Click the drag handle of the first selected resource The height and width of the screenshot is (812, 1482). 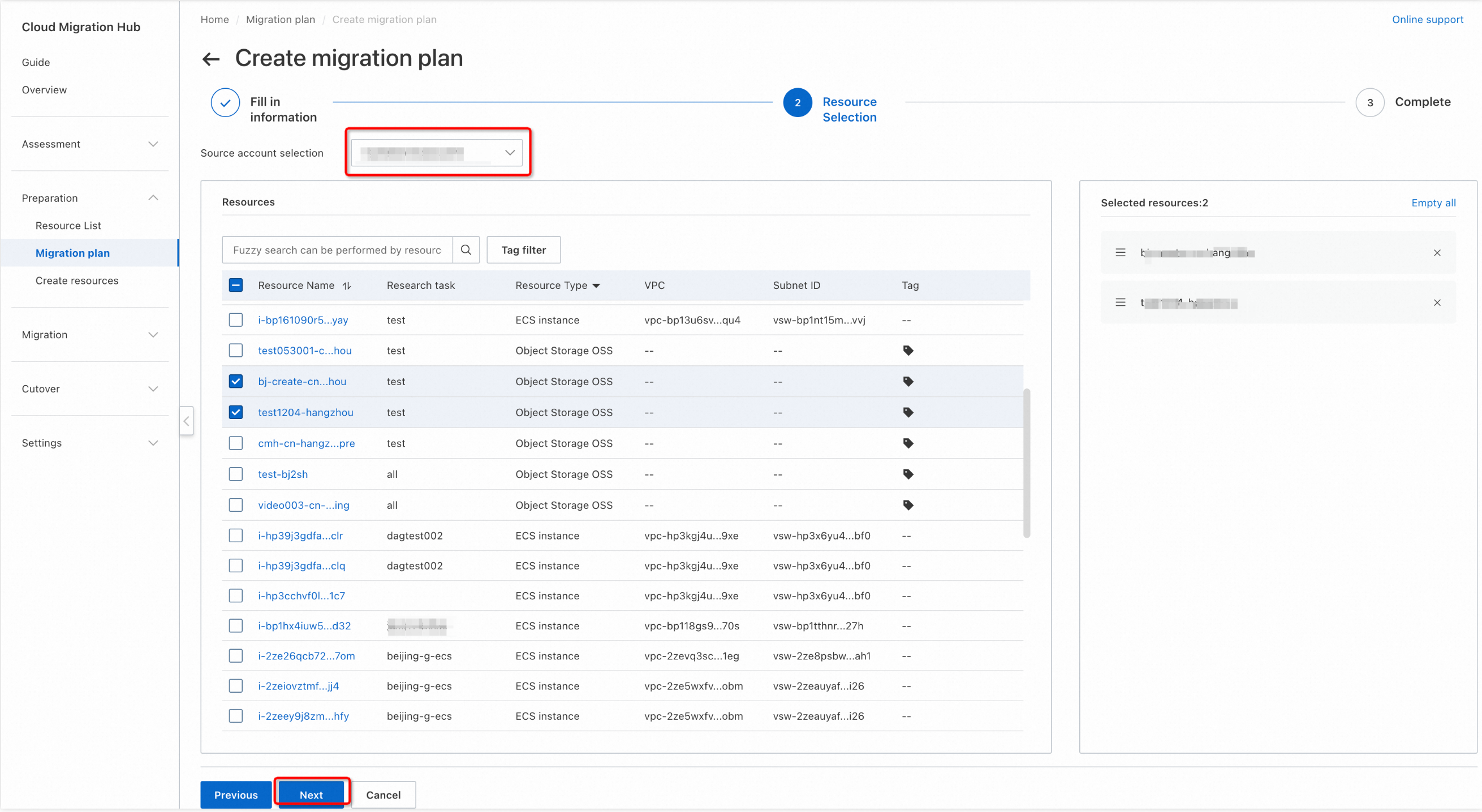pyautogui.click(x=1120, y=252)
